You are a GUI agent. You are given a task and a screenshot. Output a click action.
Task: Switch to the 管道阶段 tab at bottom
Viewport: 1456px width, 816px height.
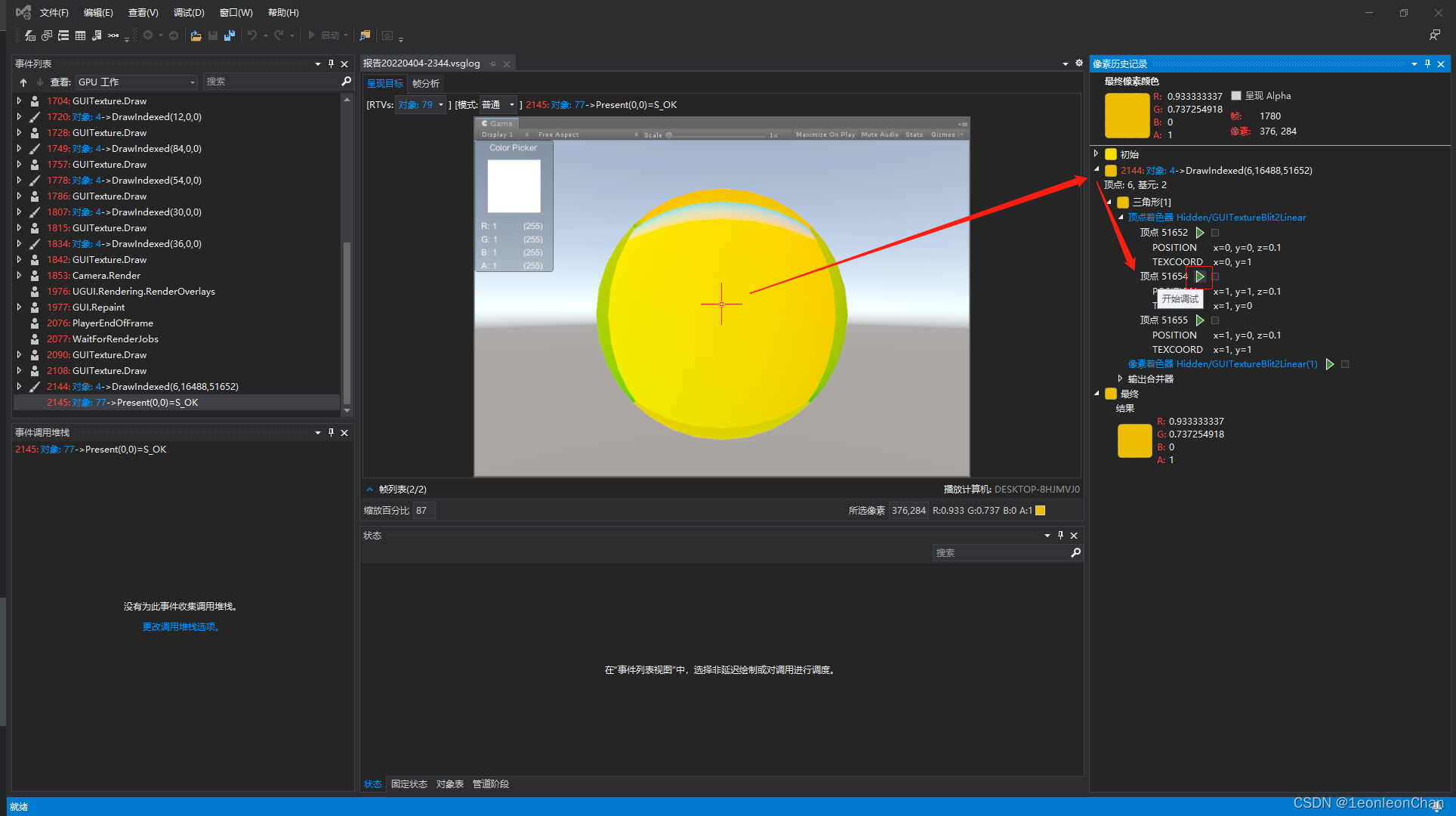tap(491, 784)
